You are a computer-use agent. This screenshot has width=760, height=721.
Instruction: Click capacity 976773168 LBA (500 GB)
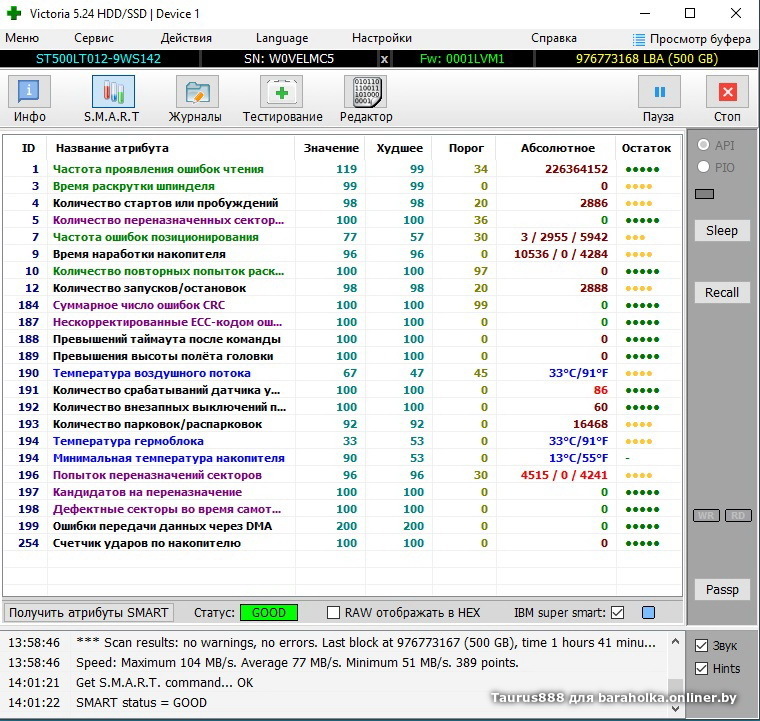pos(647,59)
